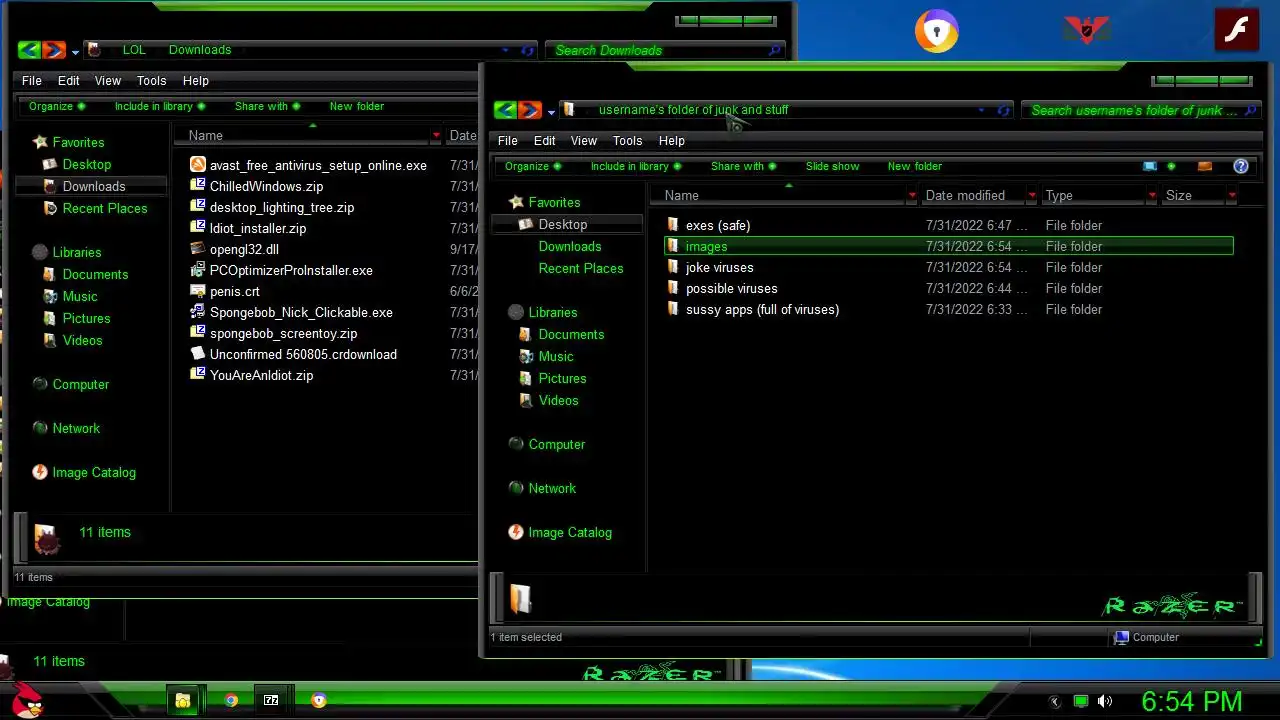
Task: Select Spongebob_Nick_Clickable.exe file
Action: (301, 312)
